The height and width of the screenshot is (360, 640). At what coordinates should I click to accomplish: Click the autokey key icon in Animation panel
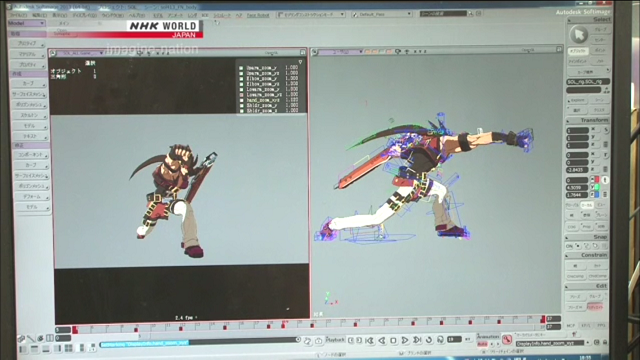tap(507, 339)
